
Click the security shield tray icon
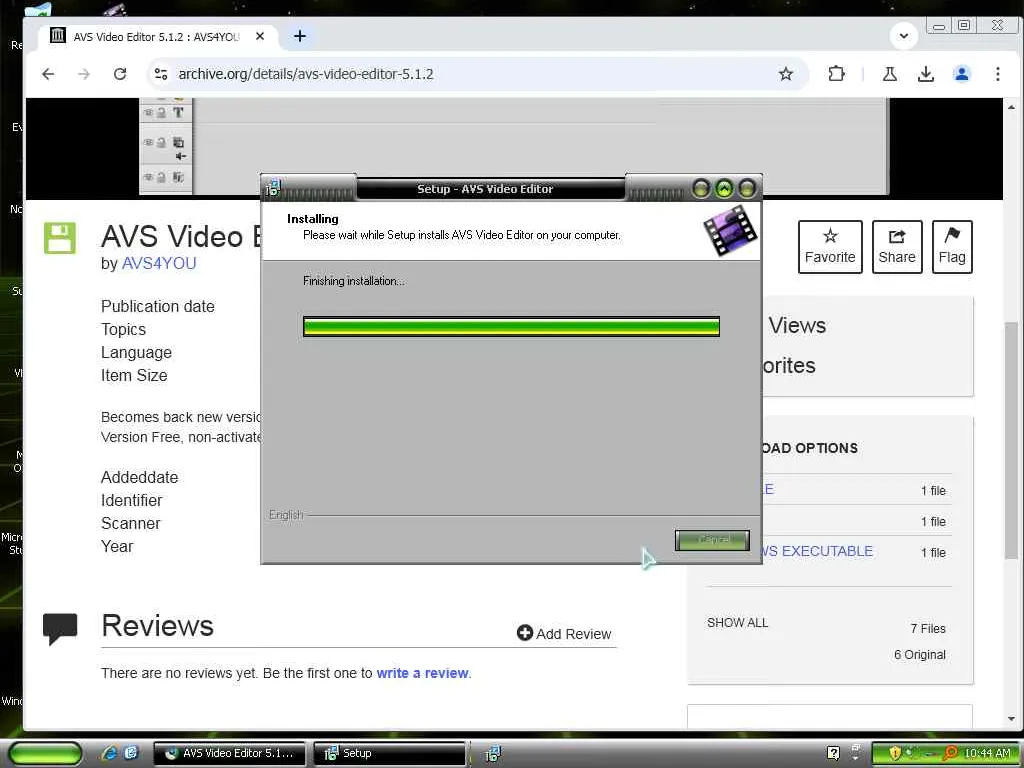895,753
